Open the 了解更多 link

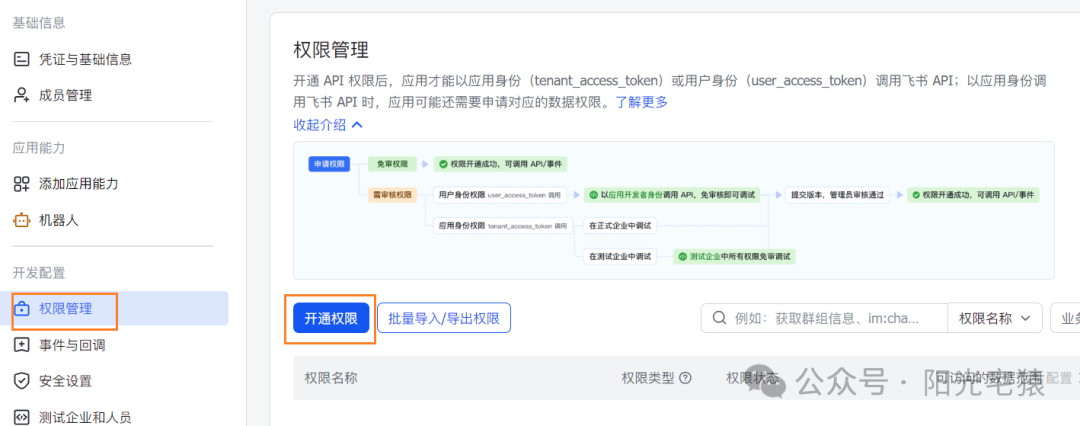(x=642, y=103)
